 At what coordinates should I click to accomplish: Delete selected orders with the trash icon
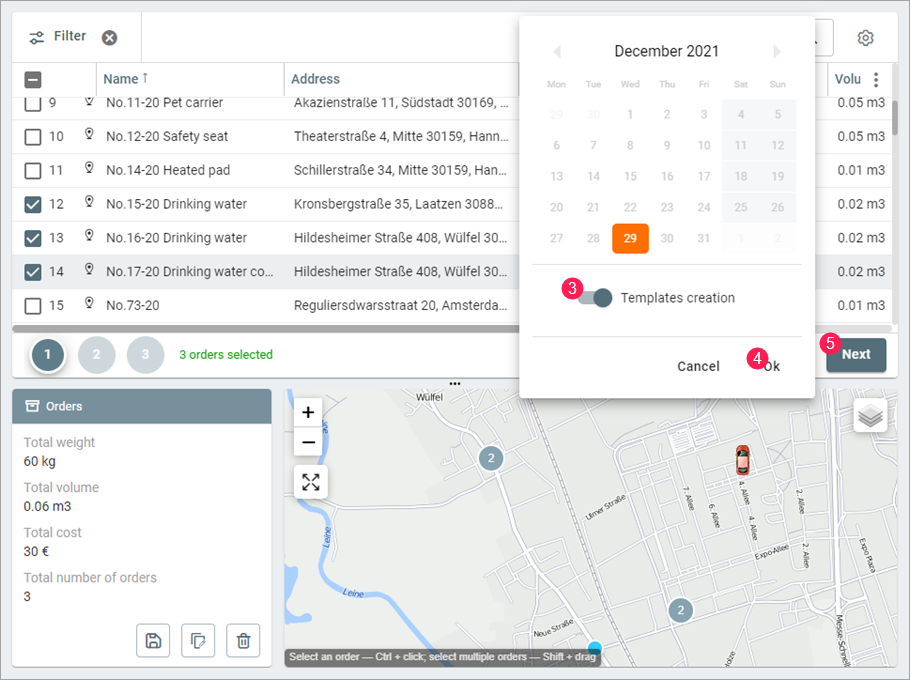(243, 640)
